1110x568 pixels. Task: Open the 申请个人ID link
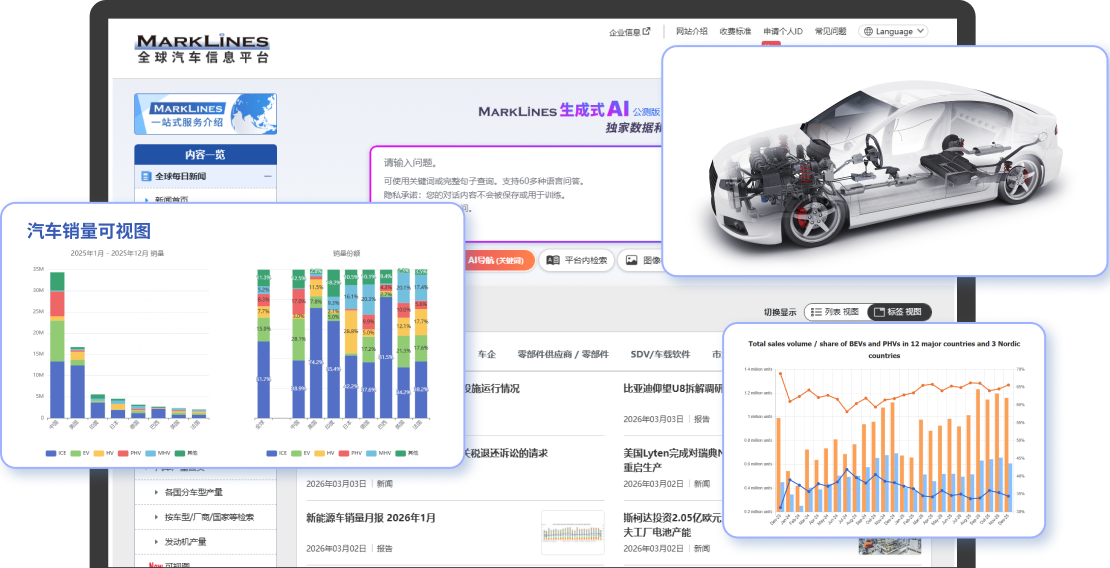click(782, 31)
